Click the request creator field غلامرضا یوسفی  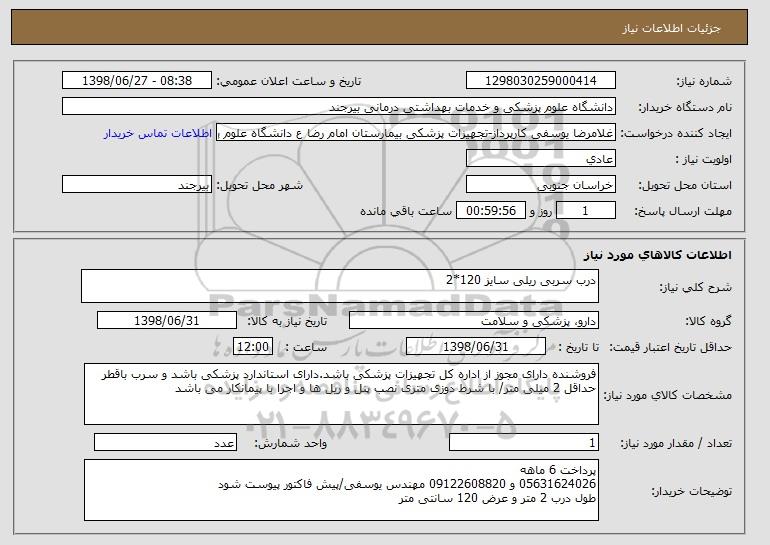(416, 133)
